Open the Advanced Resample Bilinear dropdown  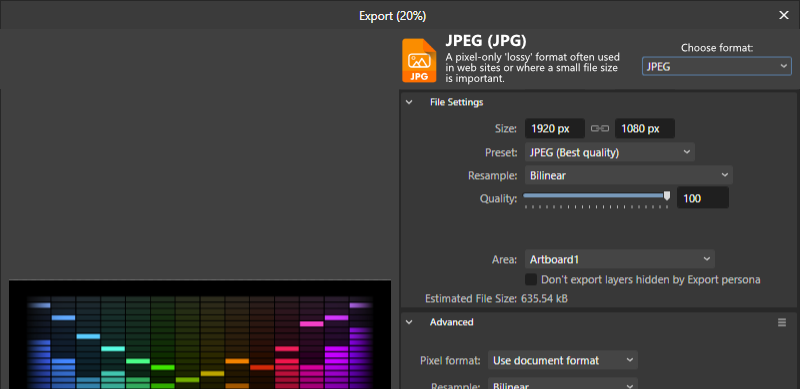click(563, 384)
